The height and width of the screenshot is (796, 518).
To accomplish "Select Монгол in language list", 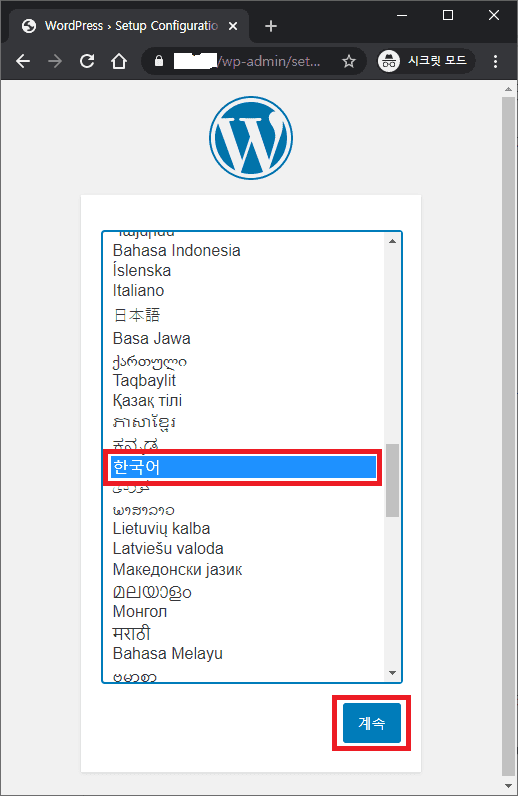I will coord(244,612).
